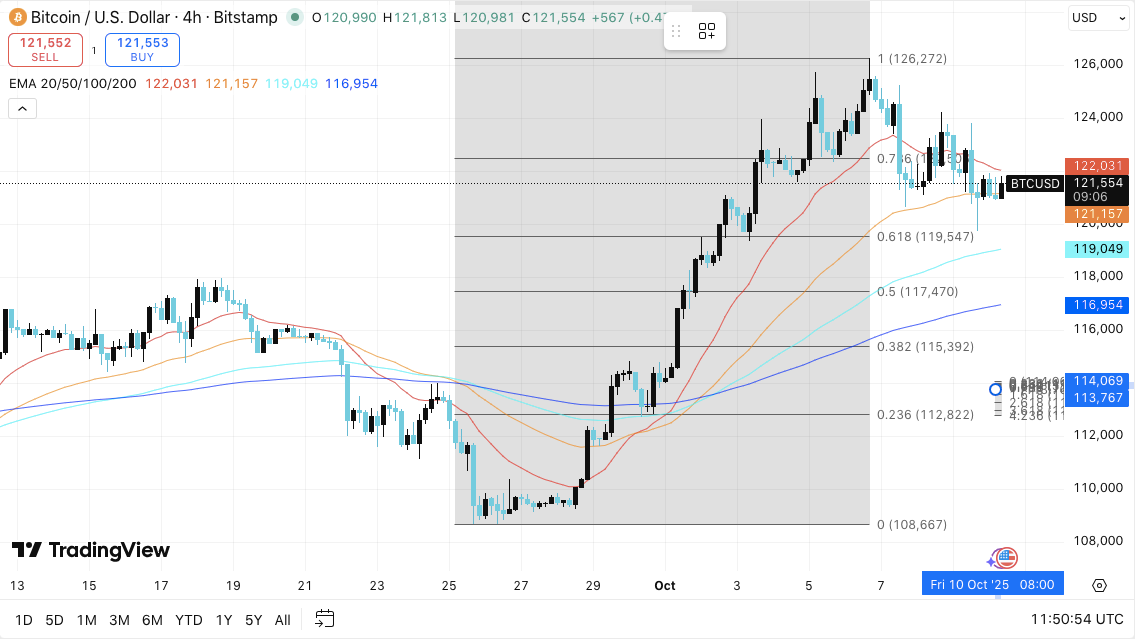Click the Bitcoin coin logo icon
This screenshot has width=1135, height=639.
point(16,17)
